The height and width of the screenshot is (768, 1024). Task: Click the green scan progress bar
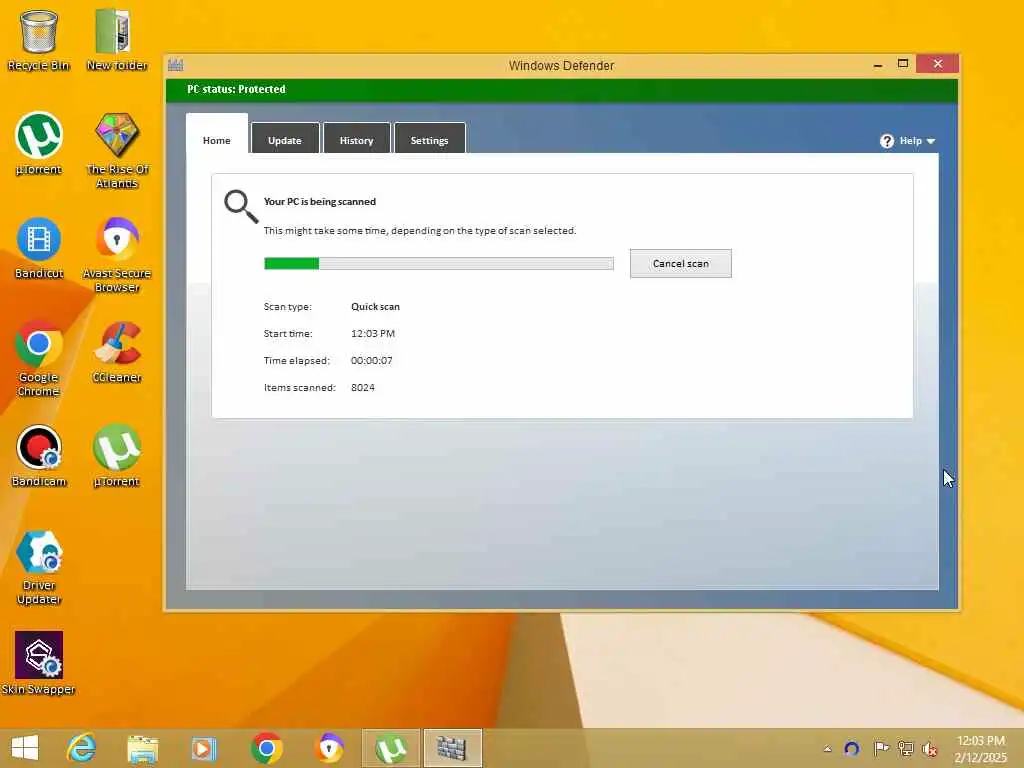pyautogui.click(x=438, y=263)
